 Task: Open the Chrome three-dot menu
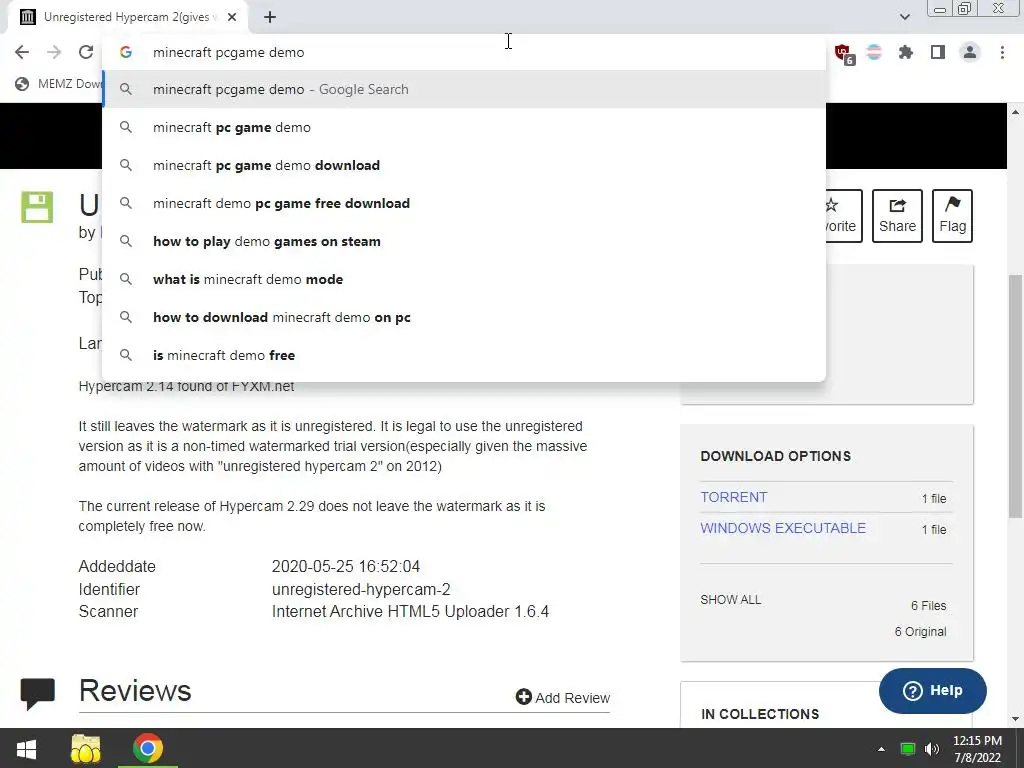tap(1002, 52)
